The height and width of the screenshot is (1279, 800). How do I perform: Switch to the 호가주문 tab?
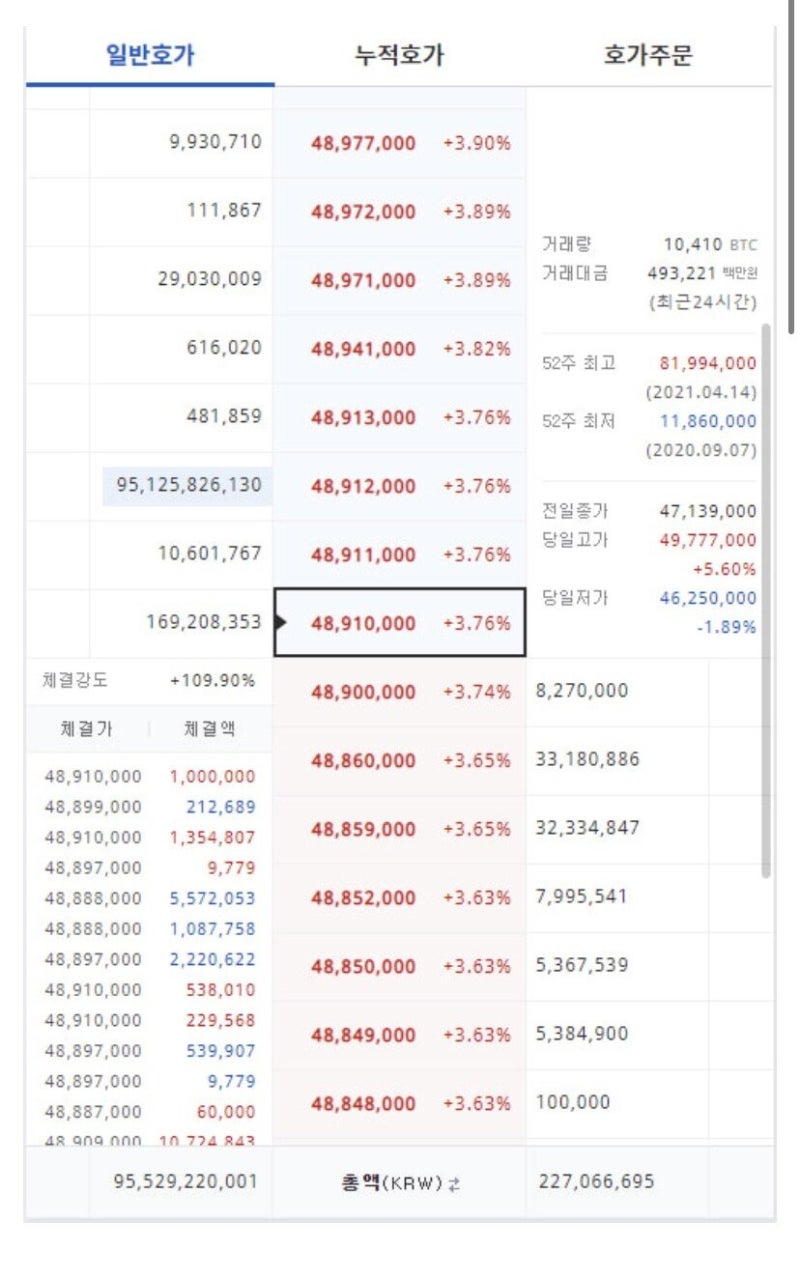coord(652,57)
